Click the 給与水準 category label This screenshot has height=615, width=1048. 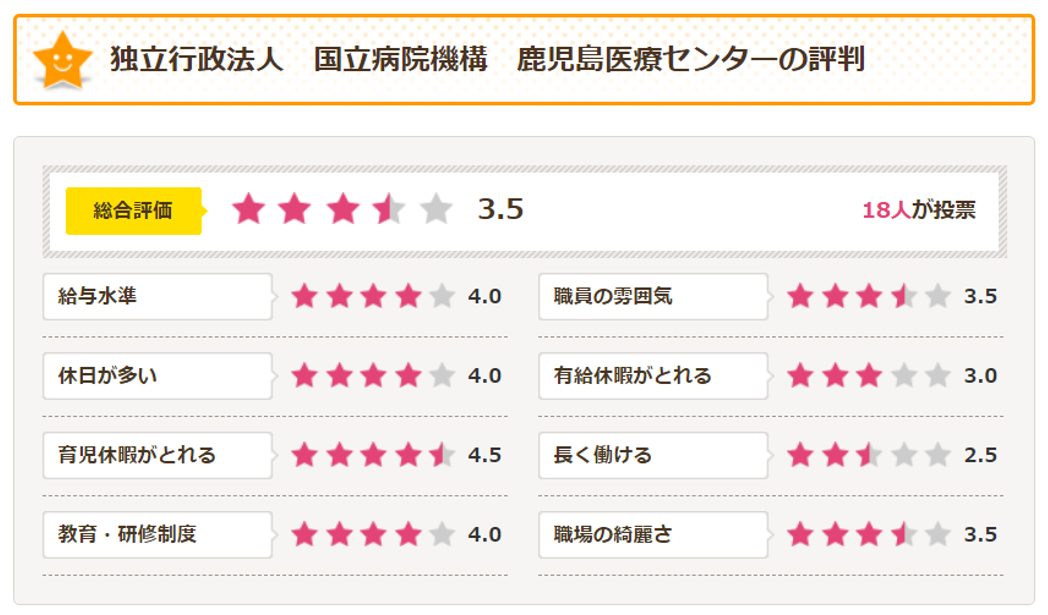coord(157,296)
